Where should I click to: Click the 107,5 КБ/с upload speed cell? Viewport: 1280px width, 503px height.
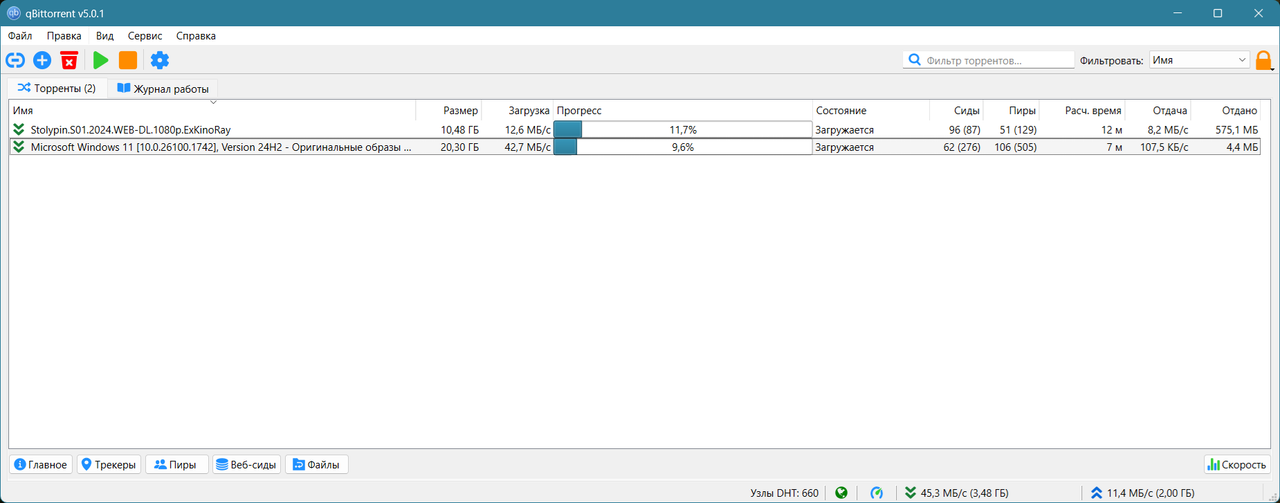(x=1163, y=147)
